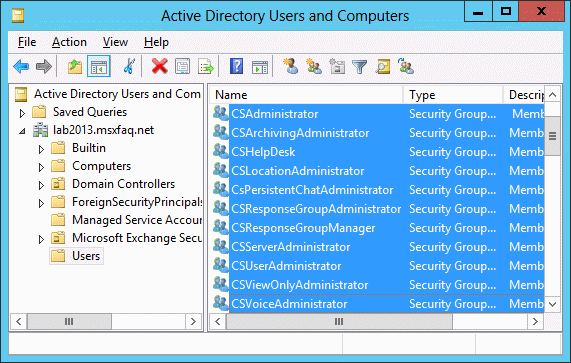Click the blue Help question mark icon
Image resolution: width=571 pixels, height=363 pixels.
click(x=236, y=66)
